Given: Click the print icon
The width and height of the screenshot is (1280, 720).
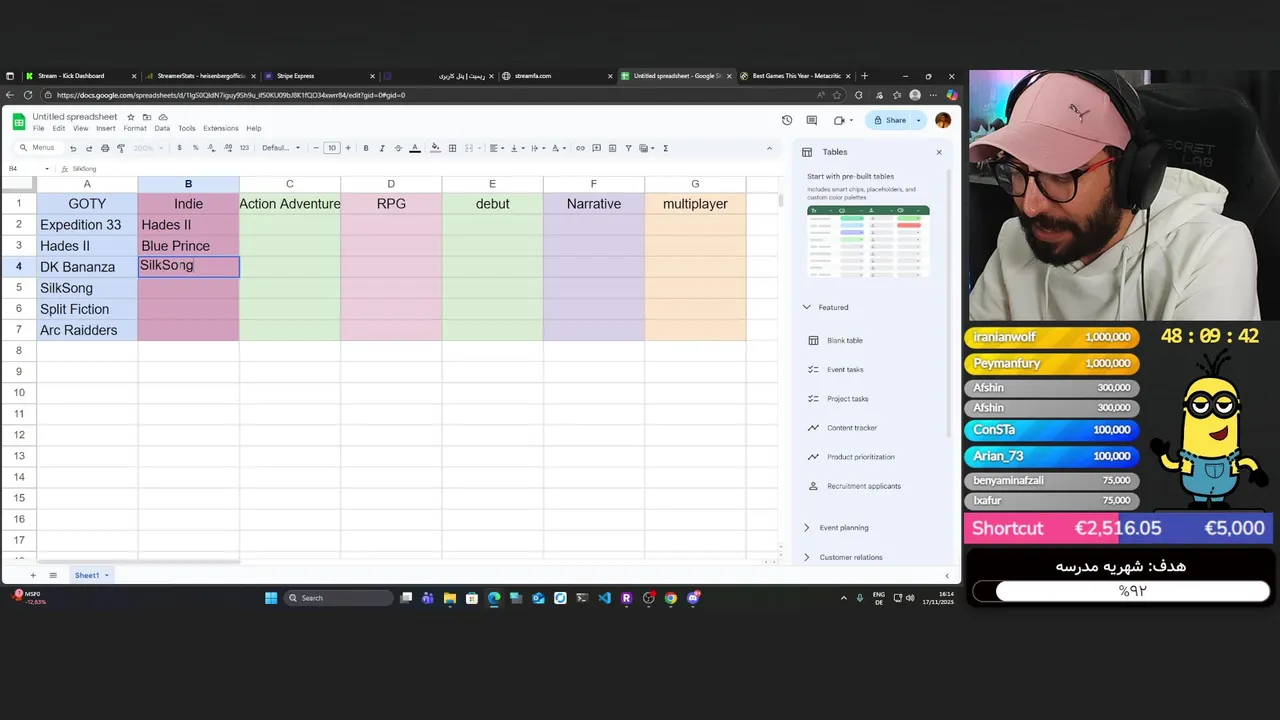Looking at the screenshot, I should (105, 148).
